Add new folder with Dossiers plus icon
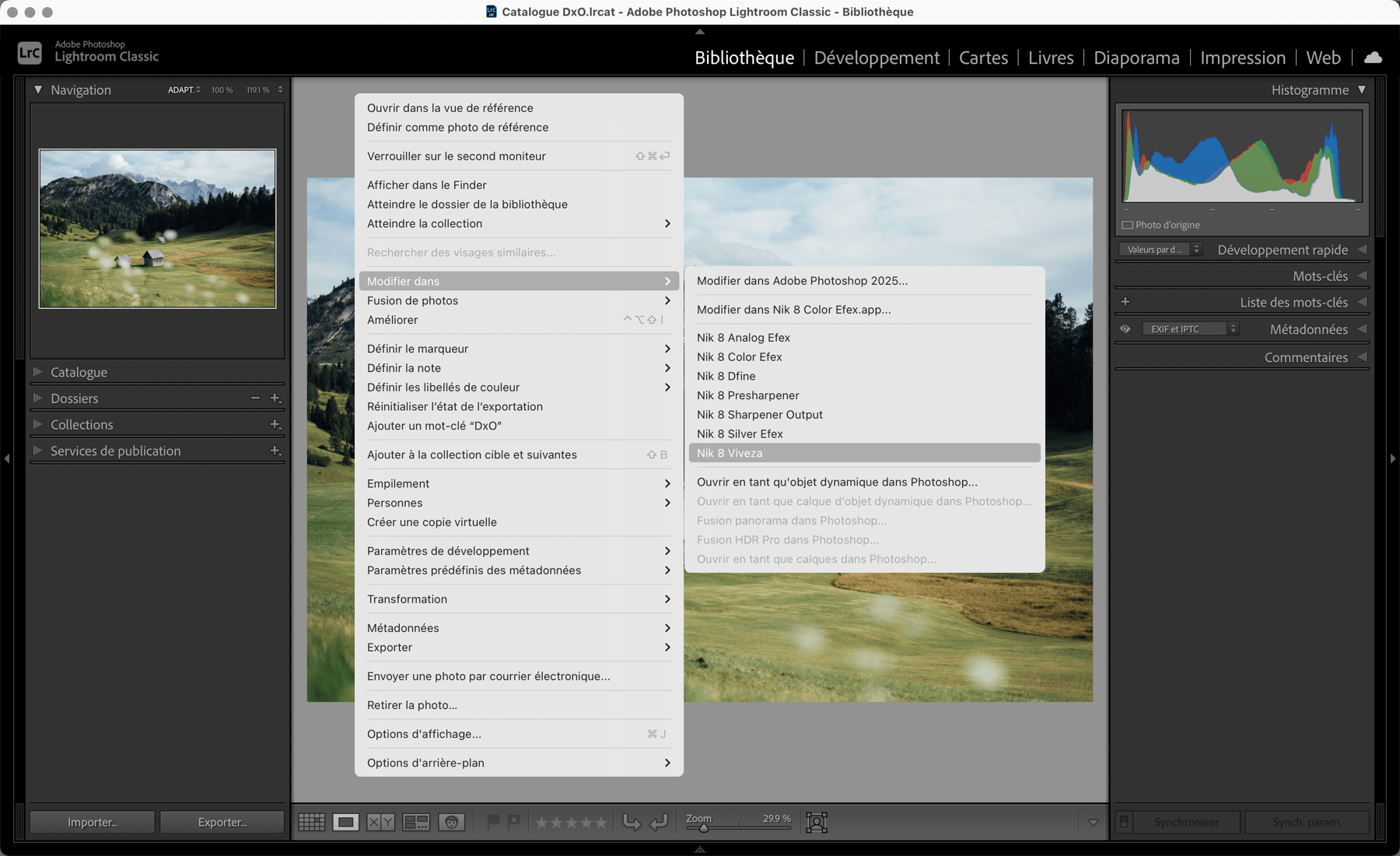Screen dimensions: 1400x856 tap(275, 398)
